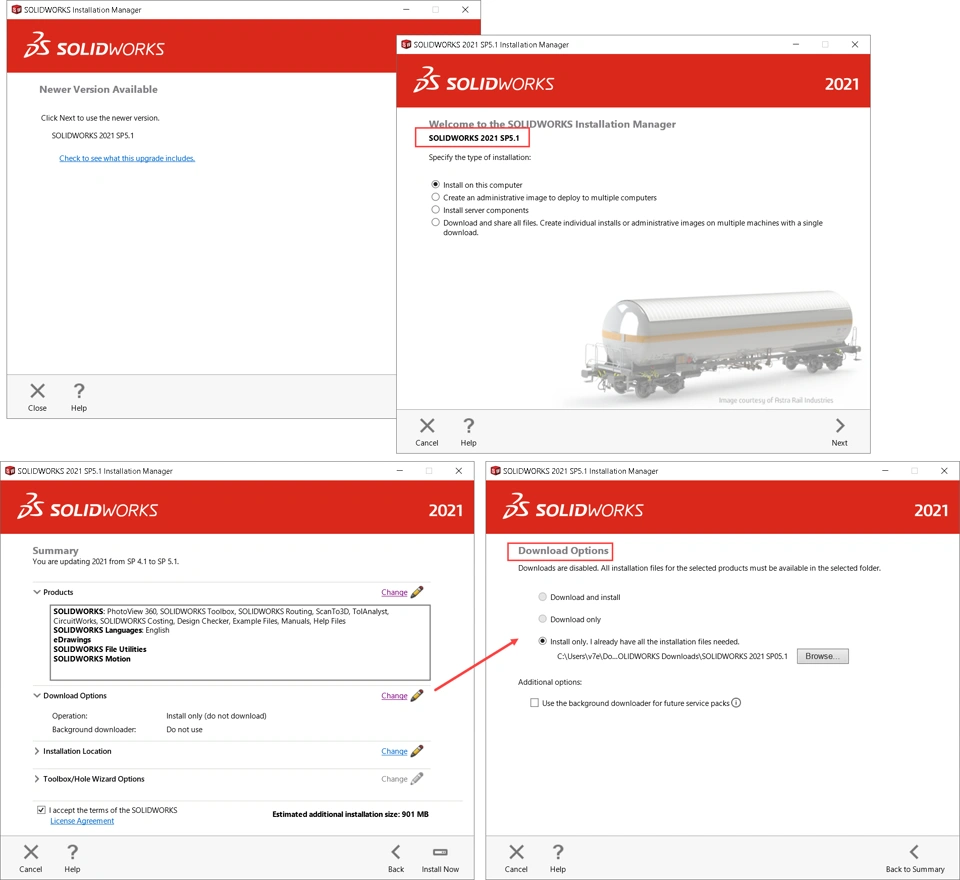Click Back to Summary arrow

[915, 858]
